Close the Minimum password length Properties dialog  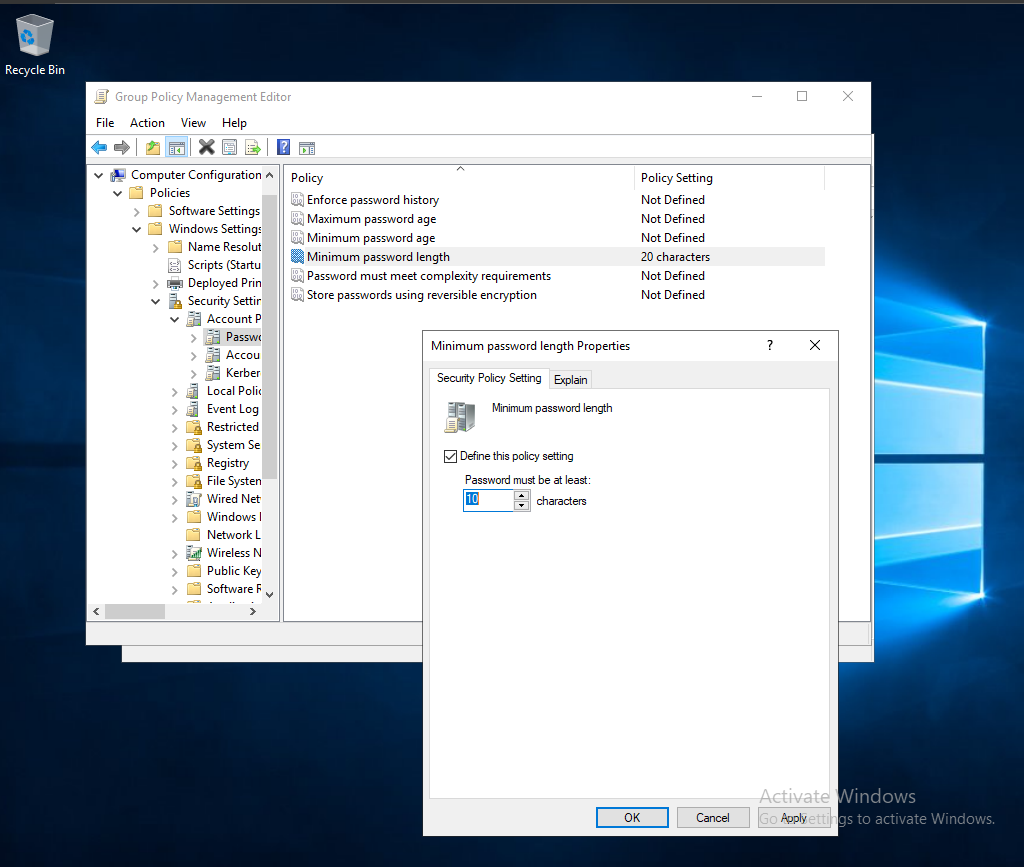point(815,345)
